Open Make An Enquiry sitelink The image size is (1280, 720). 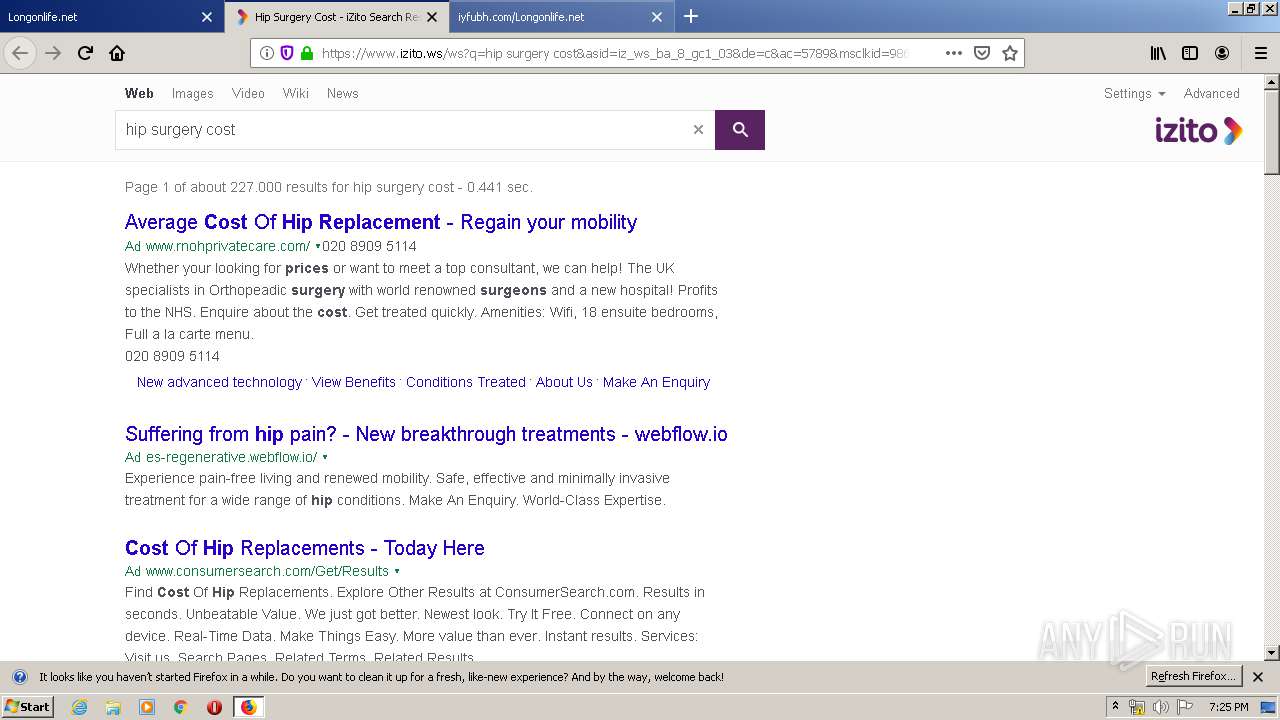(x=656, y=382)
